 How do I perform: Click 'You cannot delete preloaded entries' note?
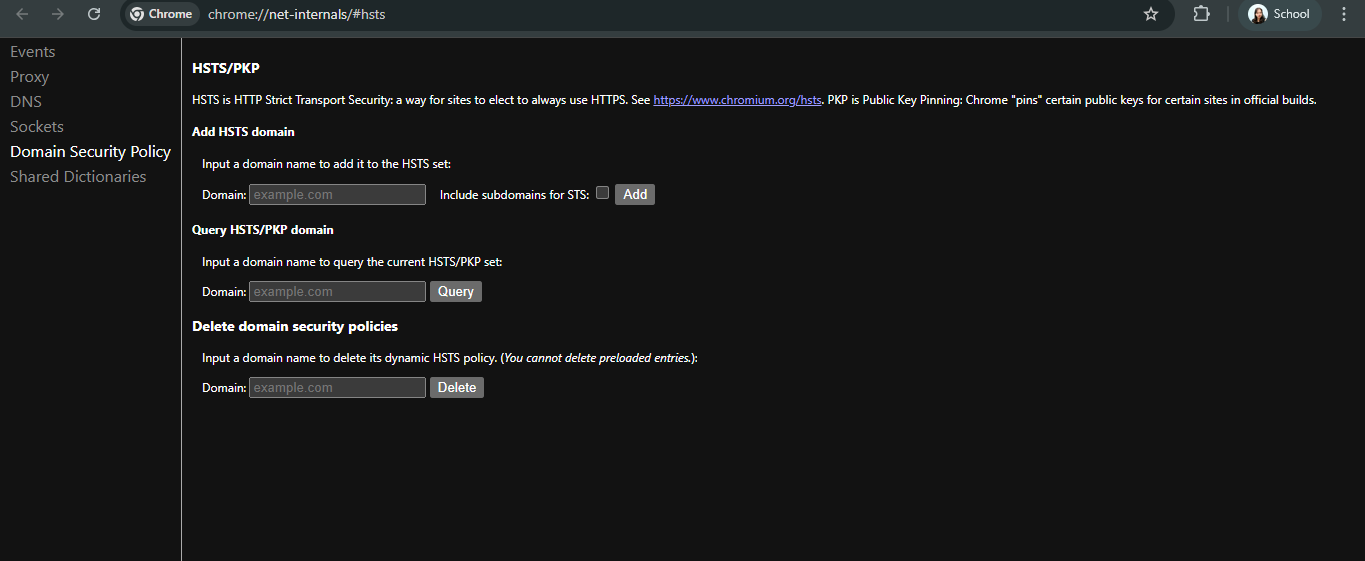(597, 358)
